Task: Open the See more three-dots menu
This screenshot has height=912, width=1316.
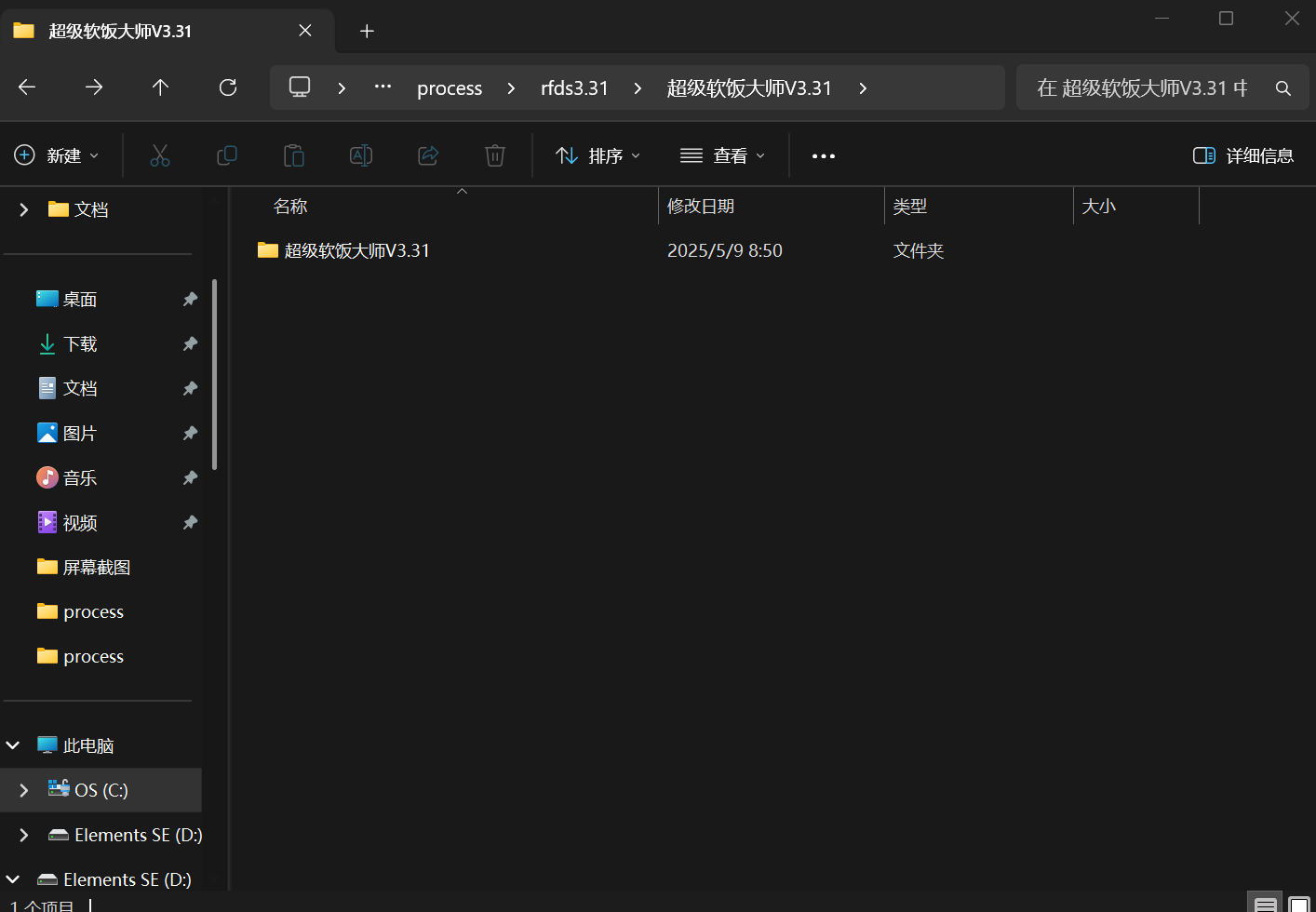Action: click(824, 155)
